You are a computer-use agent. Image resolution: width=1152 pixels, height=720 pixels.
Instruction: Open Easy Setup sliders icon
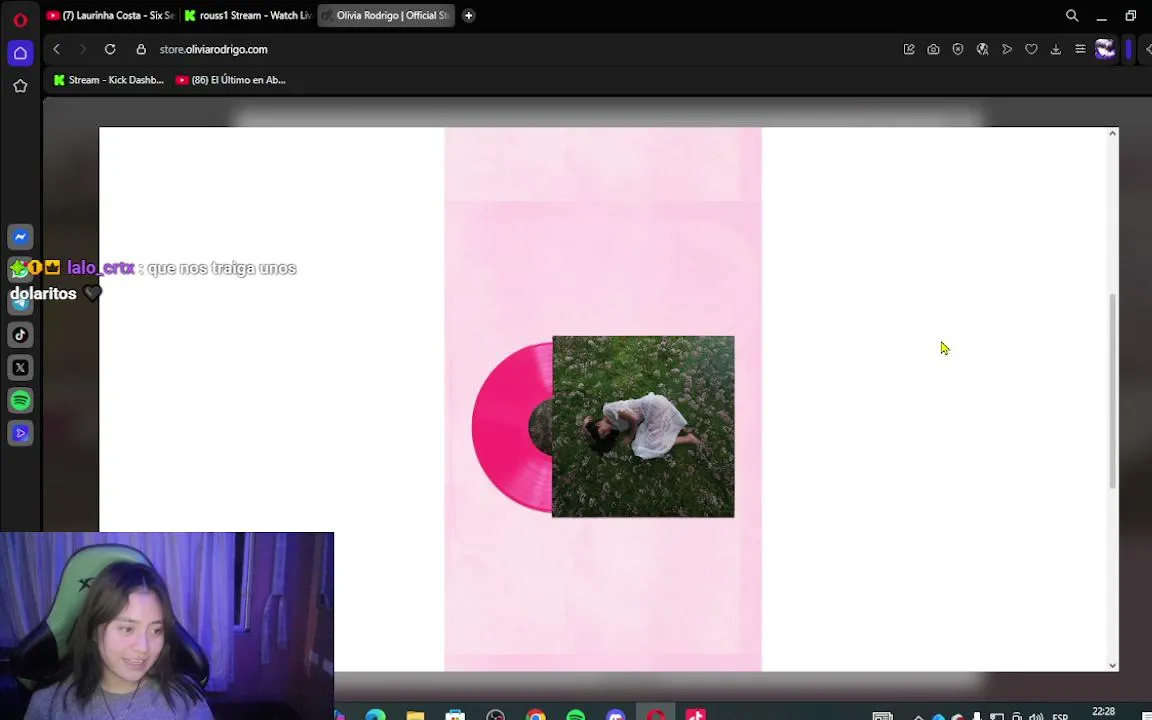click(x=1080, y=49)
